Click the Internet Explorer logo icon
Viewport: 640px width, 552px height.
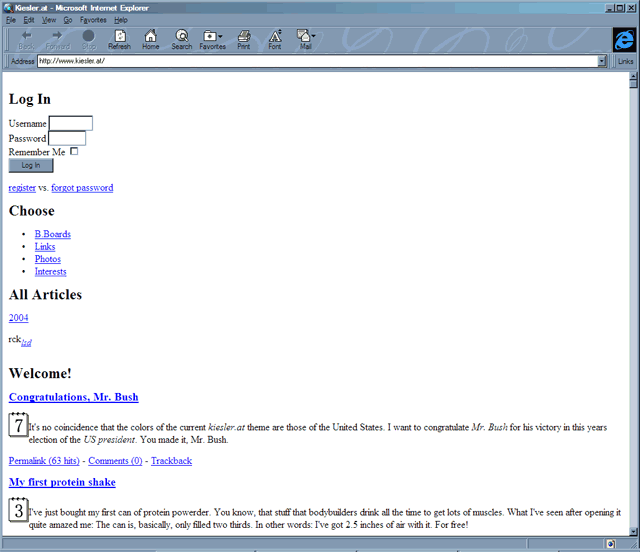[625, 39]
